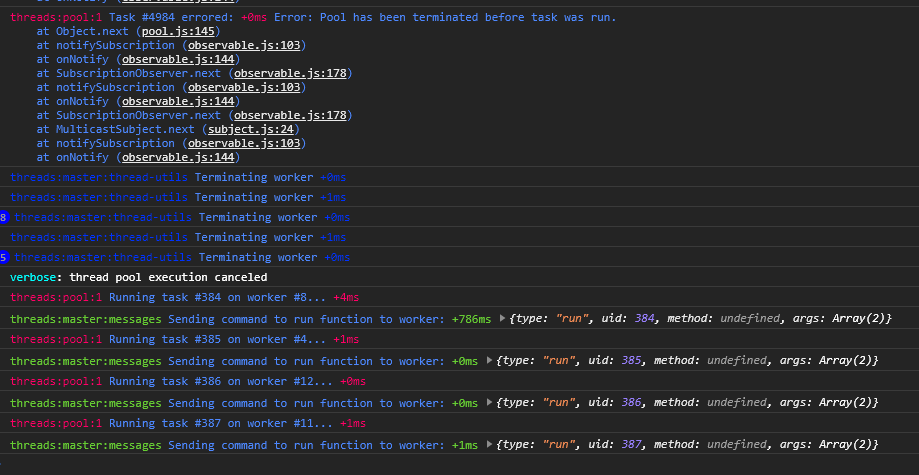Click 'Array(2)' in the uid 384 object
This screenshot has height=475, width=919.
click(x=858, y=318)
